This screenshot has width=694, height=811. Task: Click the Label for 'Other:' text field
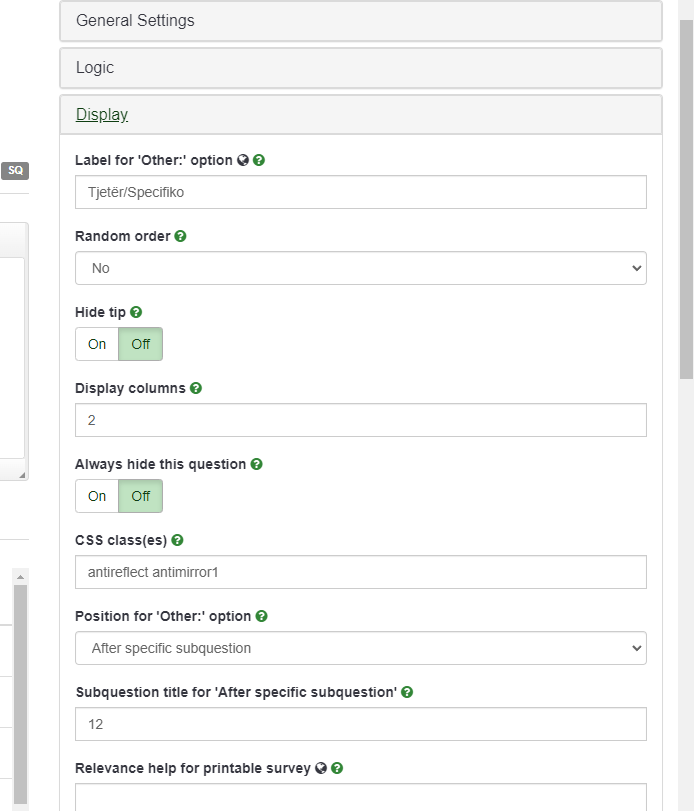360,192
